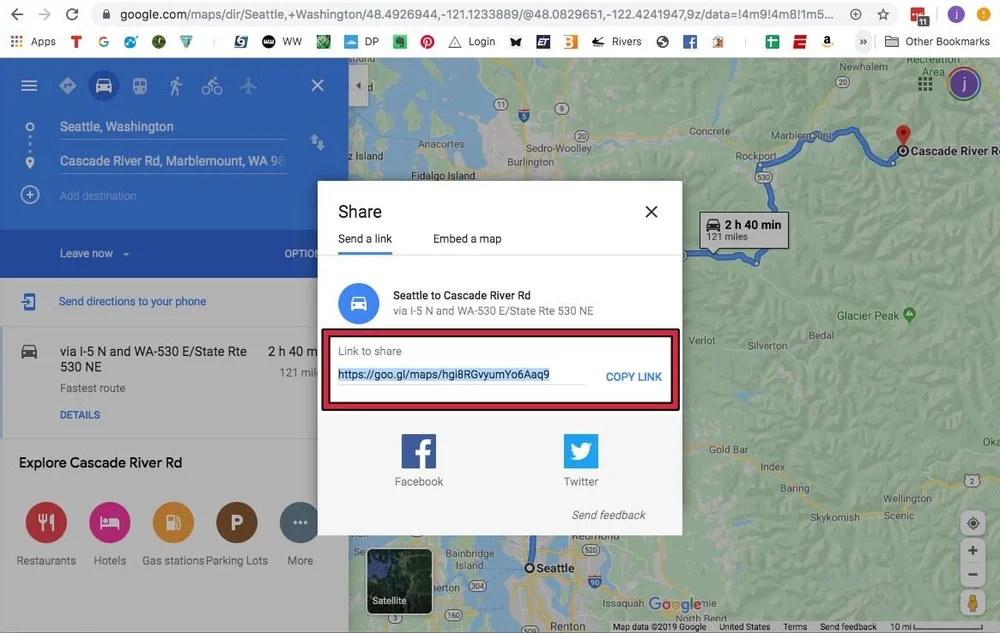Open the Google Maps hamburger menu

point(29,85)
